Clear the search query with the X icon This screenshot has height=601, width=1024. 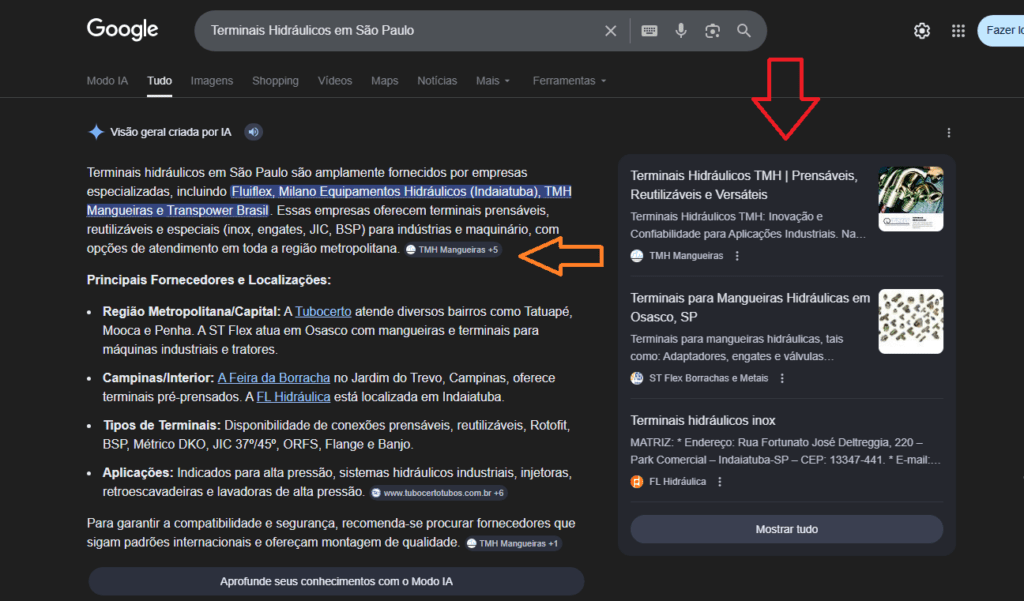pyautogui.click(x=611, y=30)
